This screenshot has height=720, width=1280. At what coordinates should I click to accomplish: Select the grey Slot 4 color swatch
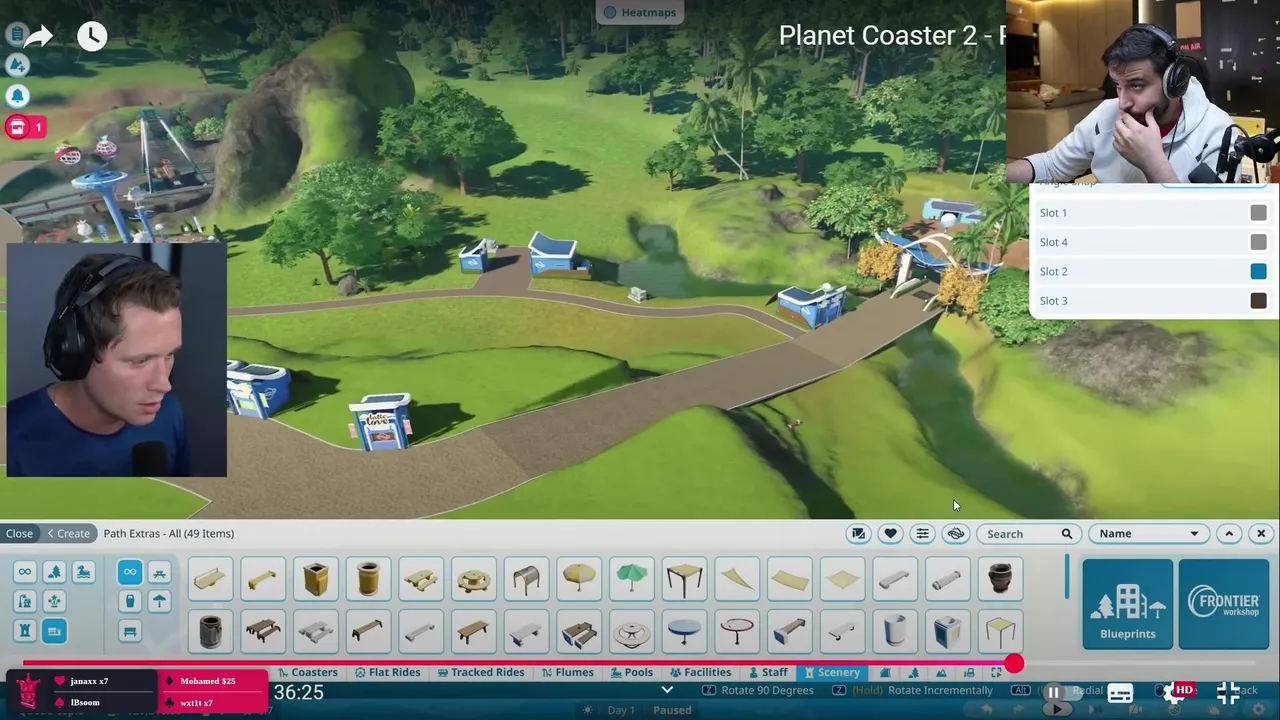(x=1258, y=242)
